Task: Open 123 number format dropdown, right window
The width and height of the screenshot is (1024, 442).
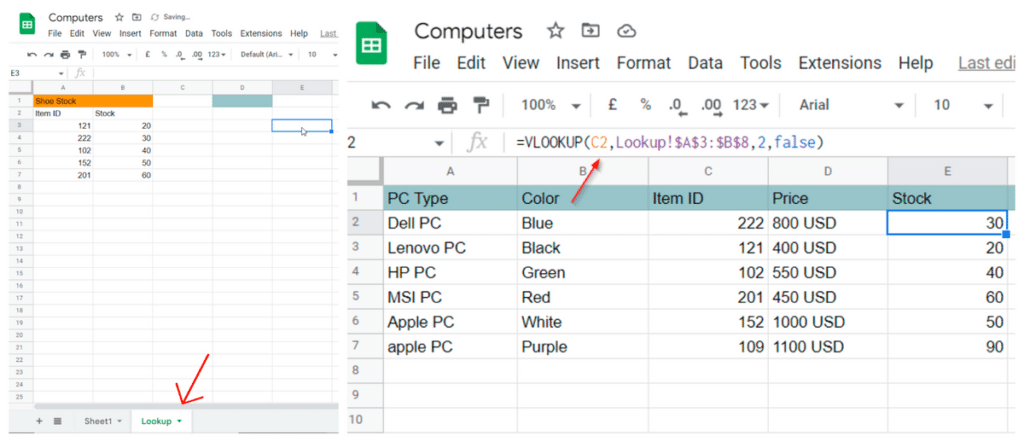Action: 751,105
